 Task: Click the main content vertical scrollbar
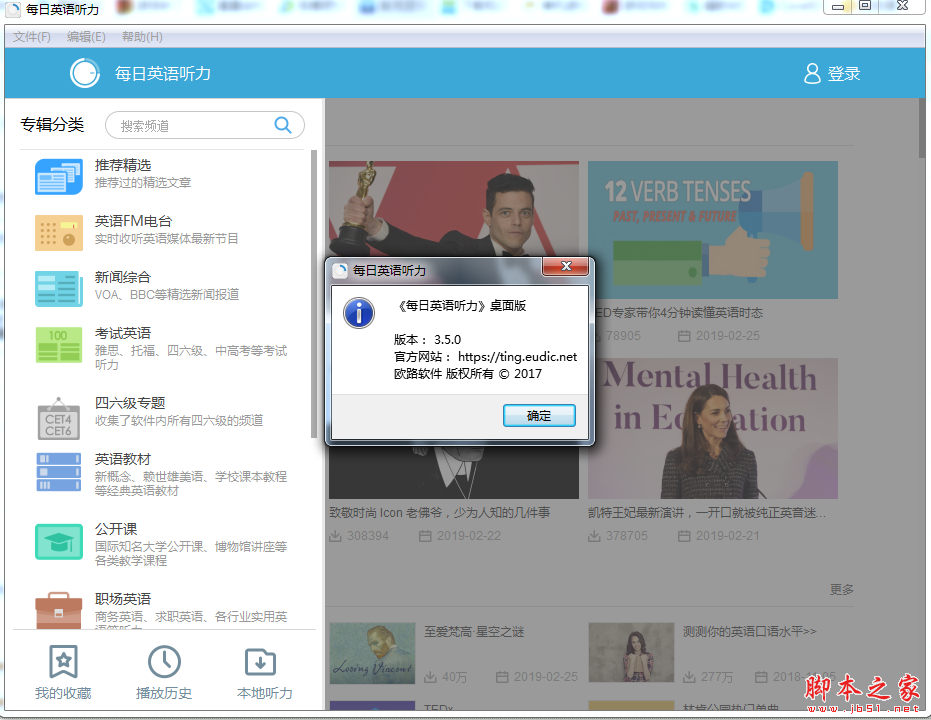point(922,128)
